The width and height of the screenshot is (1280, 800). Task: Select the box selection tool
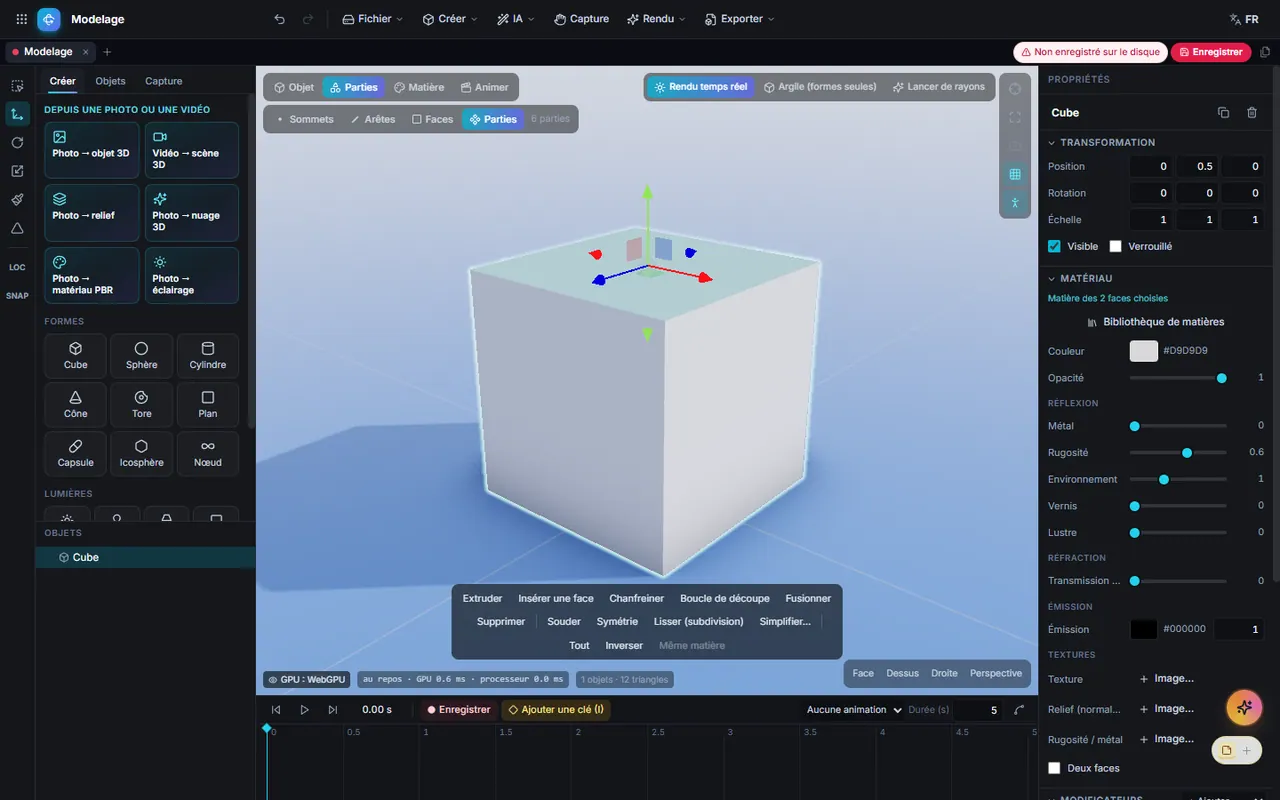click(17, 86)
